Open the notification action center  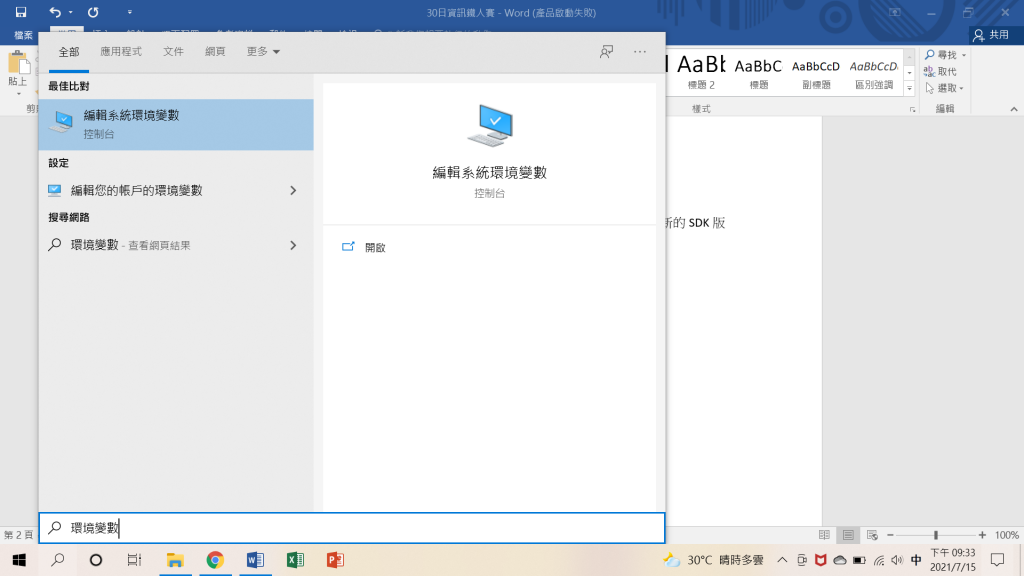[997, 560]
